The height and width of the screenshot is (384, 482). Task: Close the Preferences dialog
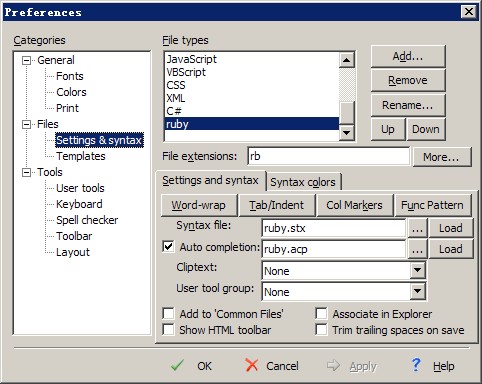[x=469, y=12]
